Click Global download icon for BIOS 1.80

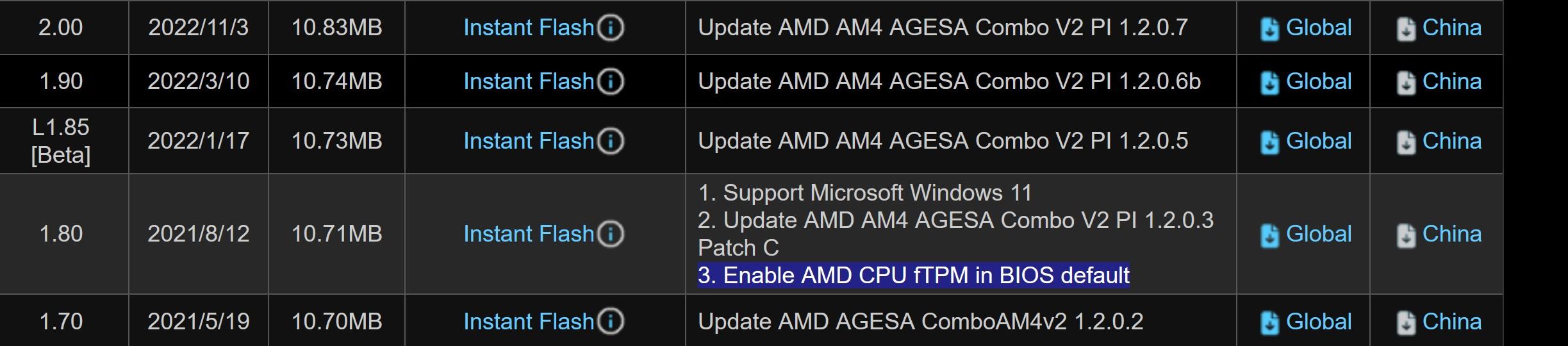[x=1269, y=235]
